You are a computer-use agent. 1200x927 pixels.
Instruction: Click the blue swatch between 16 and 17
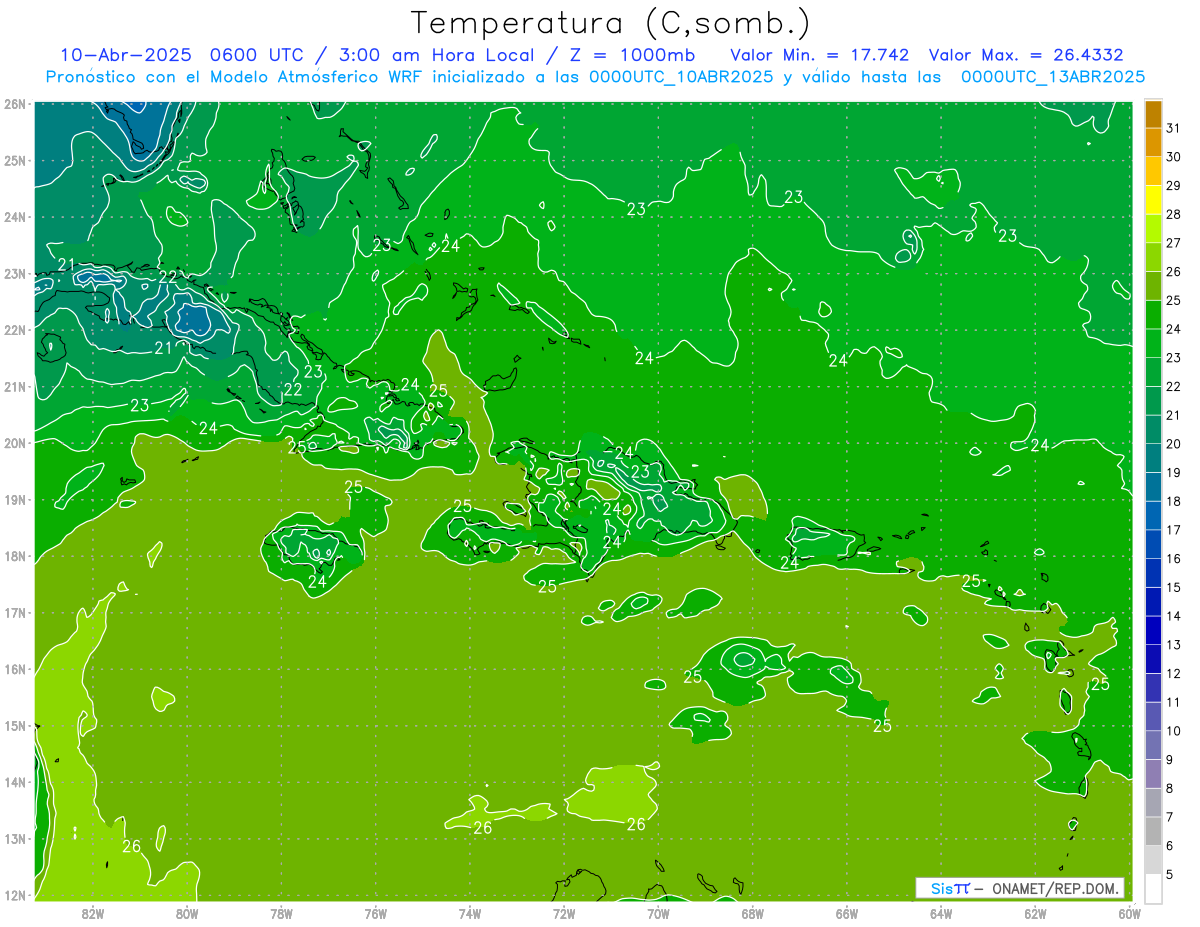point(1153,544)
